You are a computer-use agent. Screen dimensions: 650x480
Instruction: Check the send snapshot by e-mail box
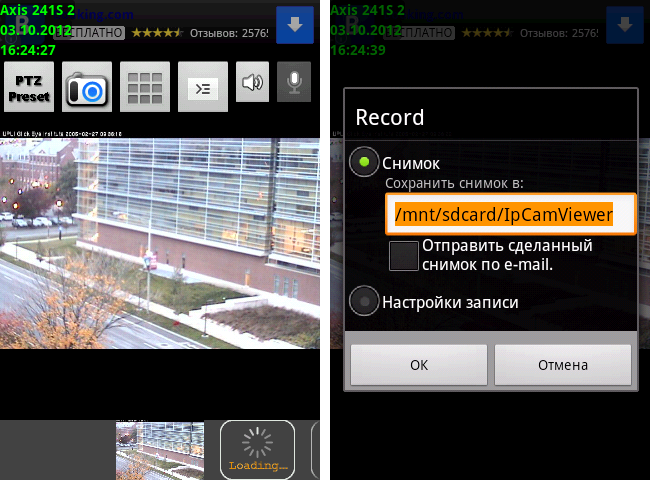[x=404, y=256]
